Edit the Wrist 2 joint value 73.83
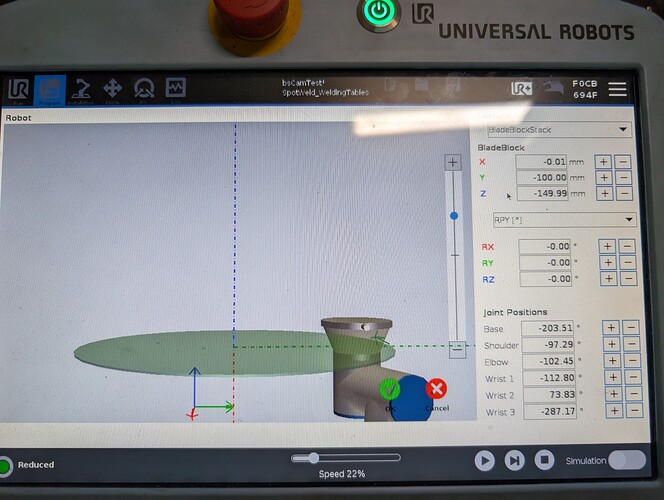The image size is (664, 500). tap(550, 395)
